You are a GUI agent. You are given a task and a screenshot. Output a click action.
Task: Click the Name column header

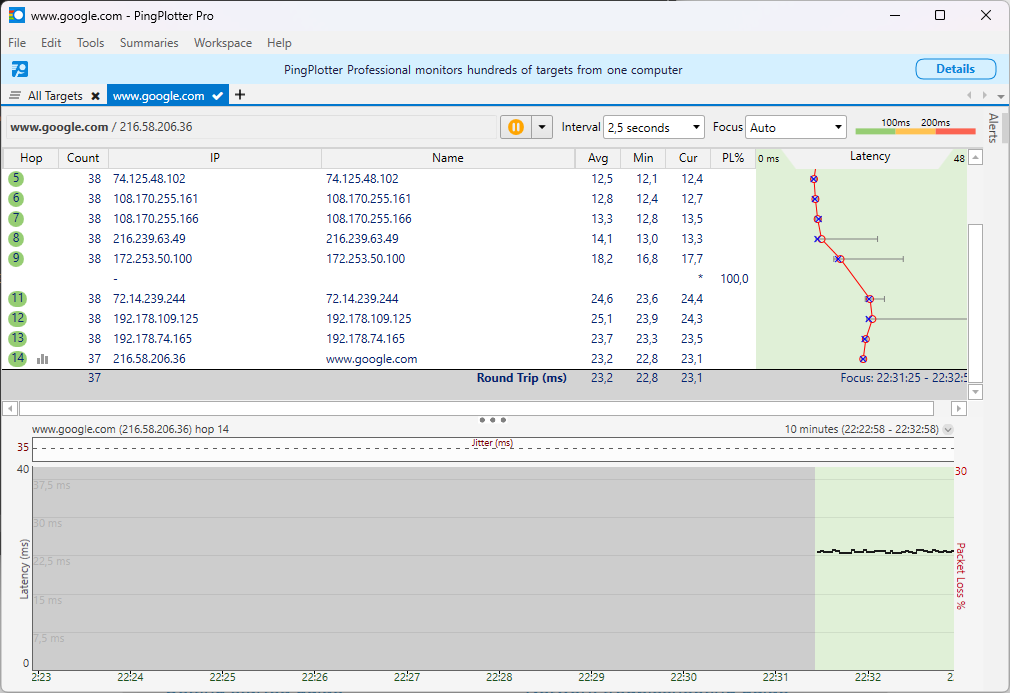click(x=448, y=158)
